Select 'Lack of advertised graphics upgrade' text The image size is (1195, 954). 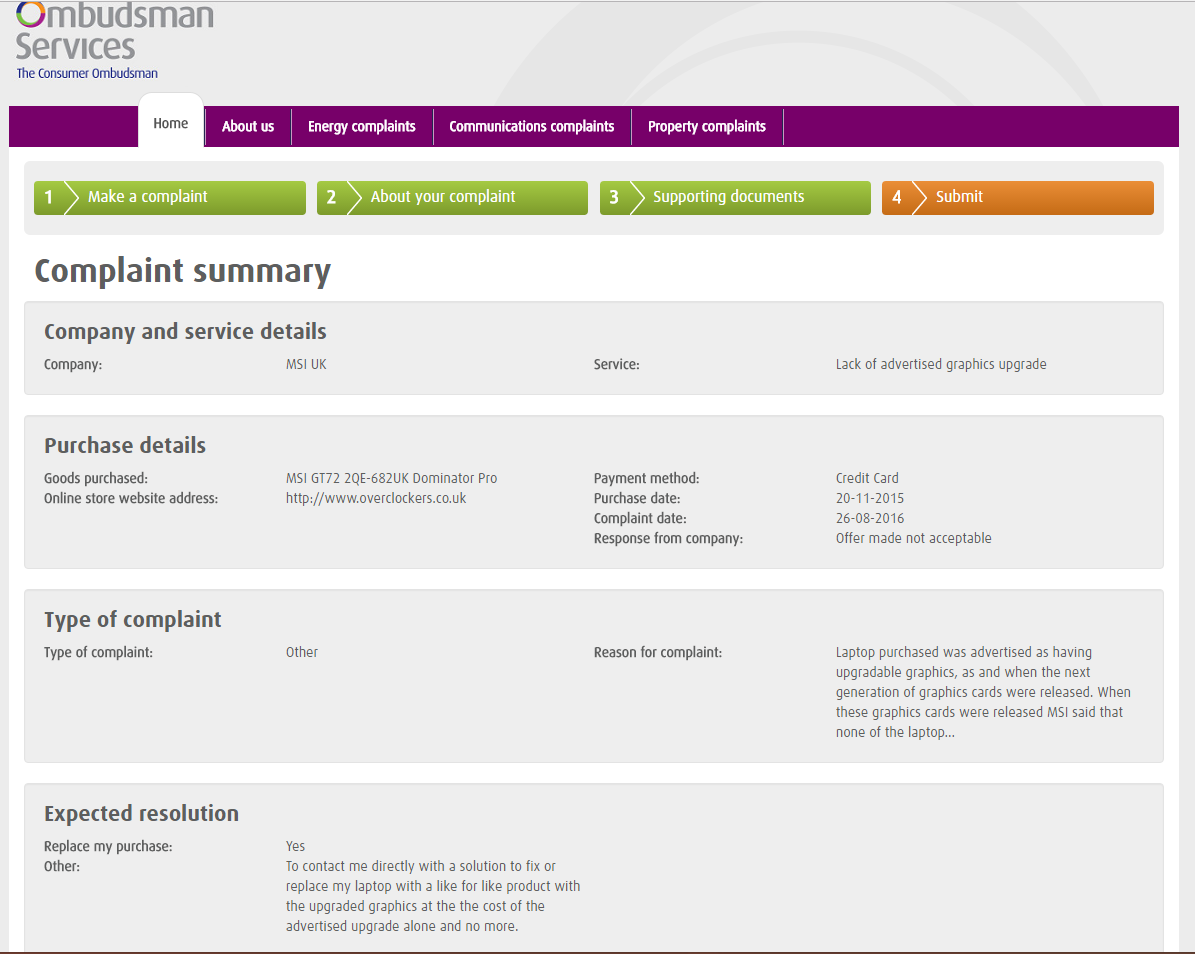940,364
